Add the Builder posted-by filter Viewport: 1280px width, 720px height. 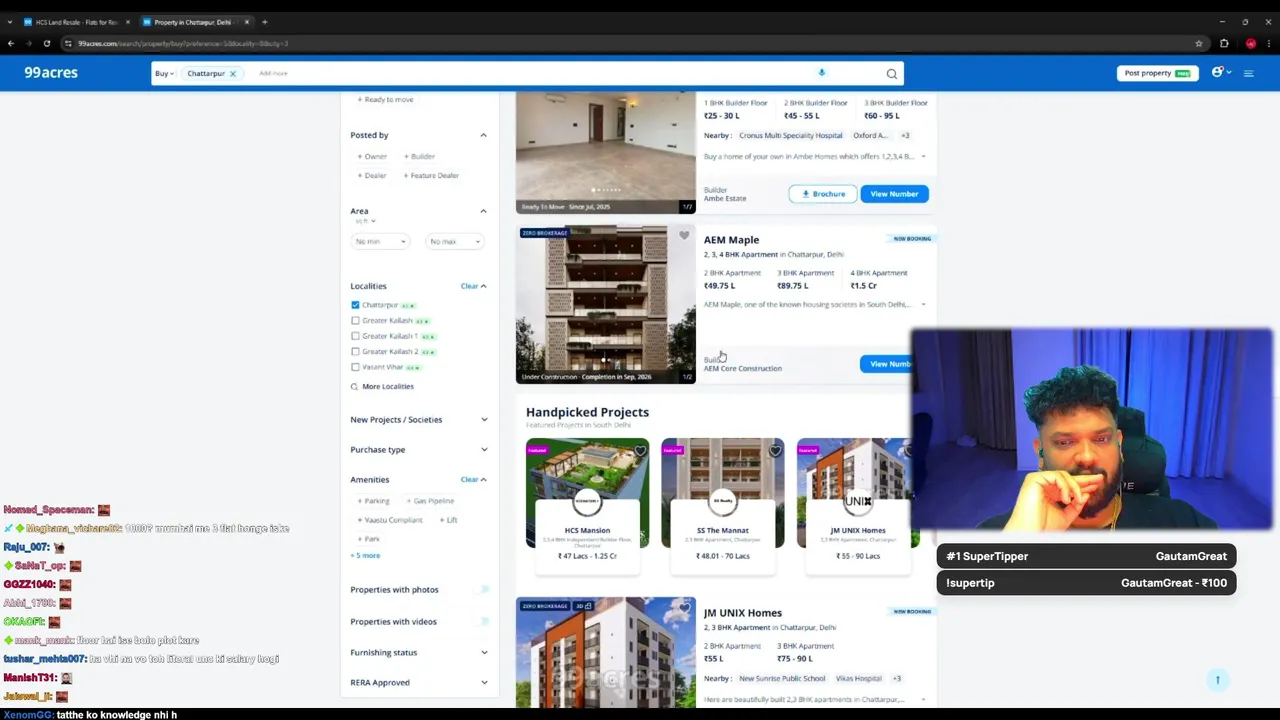419,156
